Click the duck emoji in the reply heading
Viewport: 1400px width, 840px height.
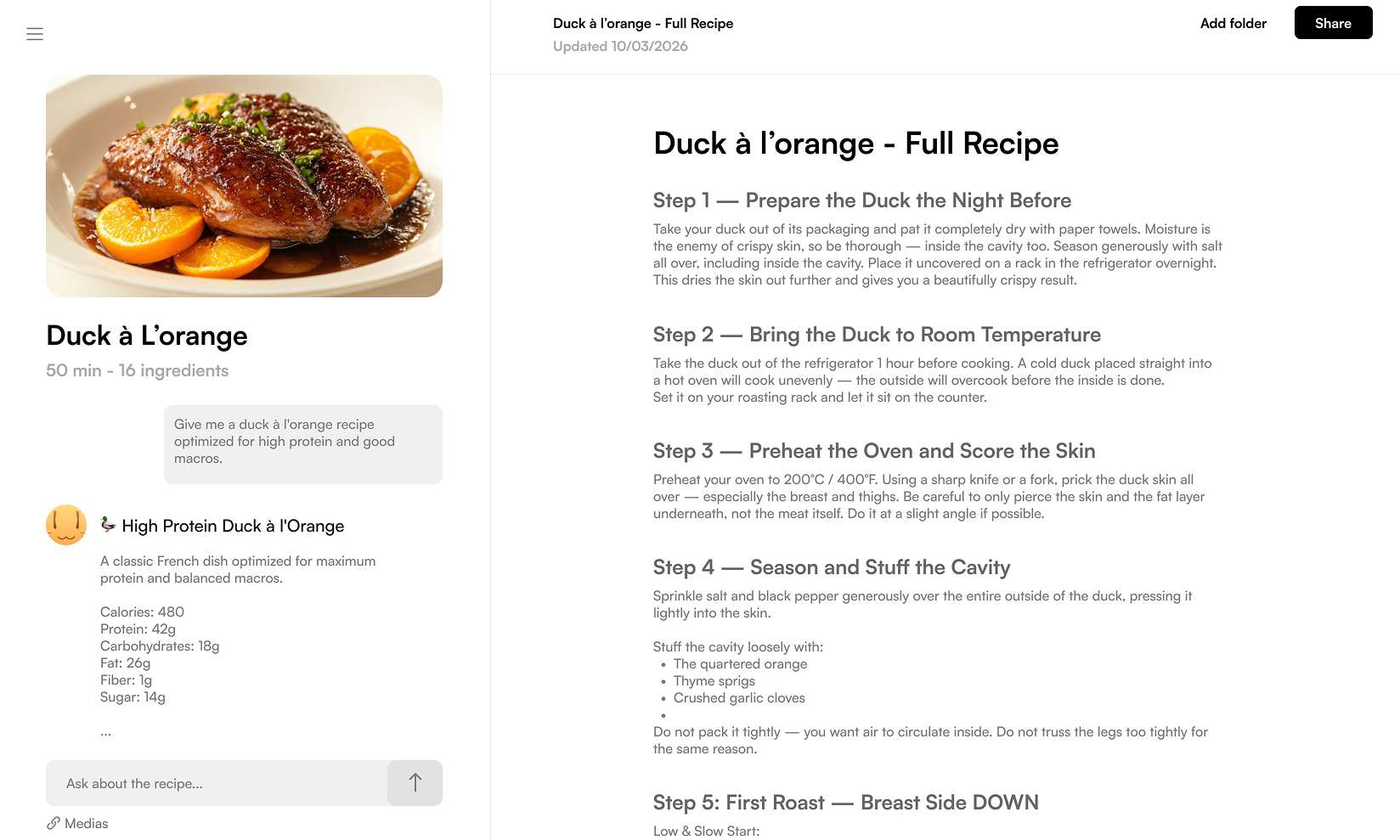pos(108,525)
